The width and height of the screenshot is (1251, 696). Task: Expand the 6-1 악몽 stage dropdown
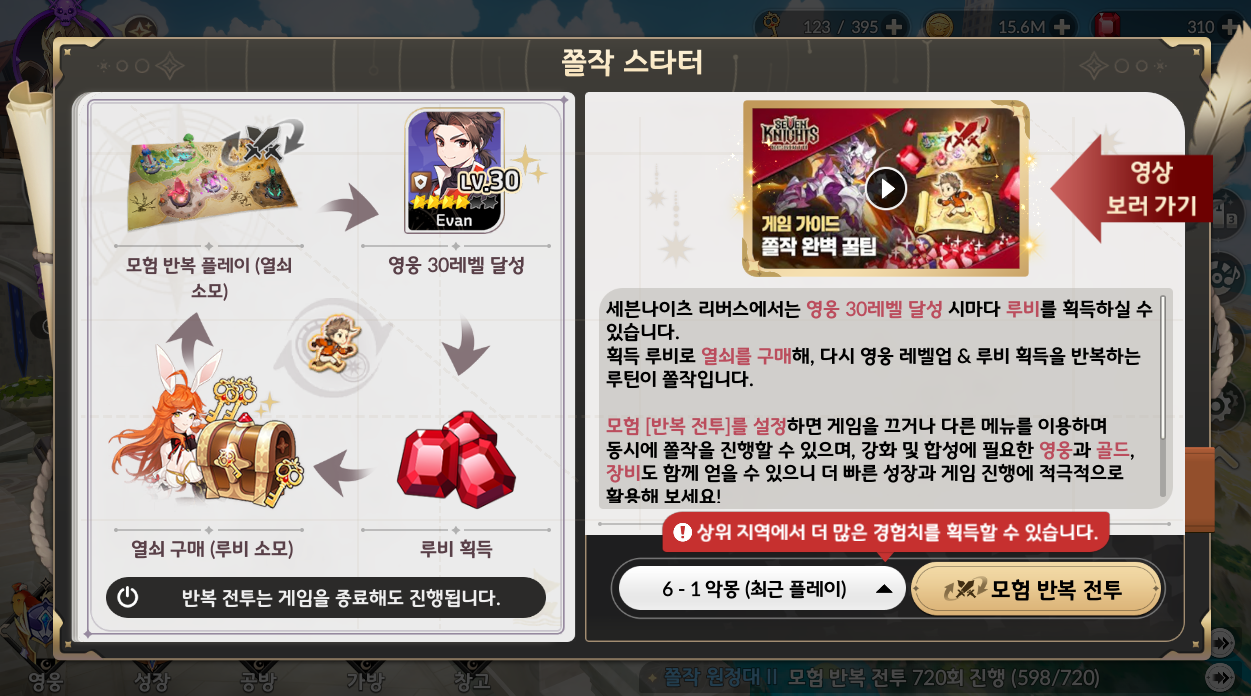[x=762, y=589]
